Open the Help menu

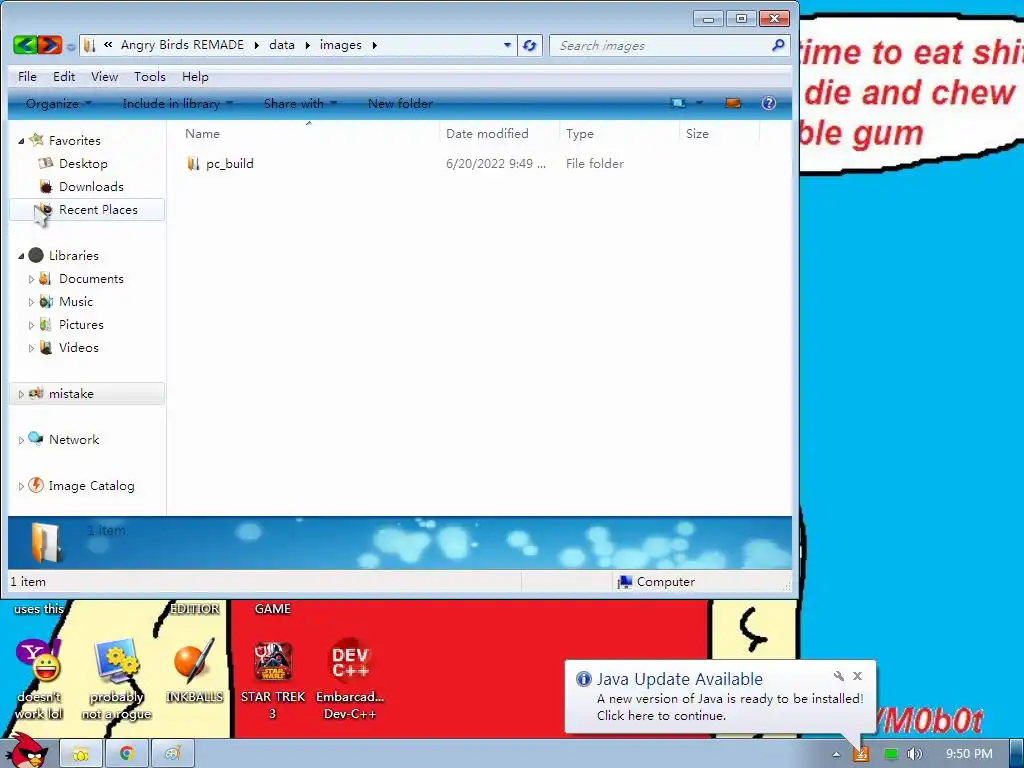pos(195,76)
